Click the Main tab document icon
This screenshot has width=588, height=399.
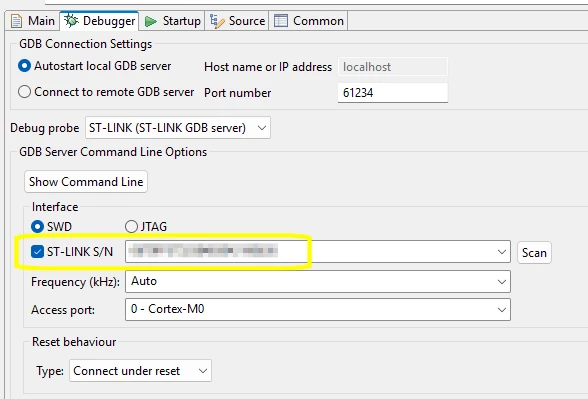click(16, 21)
